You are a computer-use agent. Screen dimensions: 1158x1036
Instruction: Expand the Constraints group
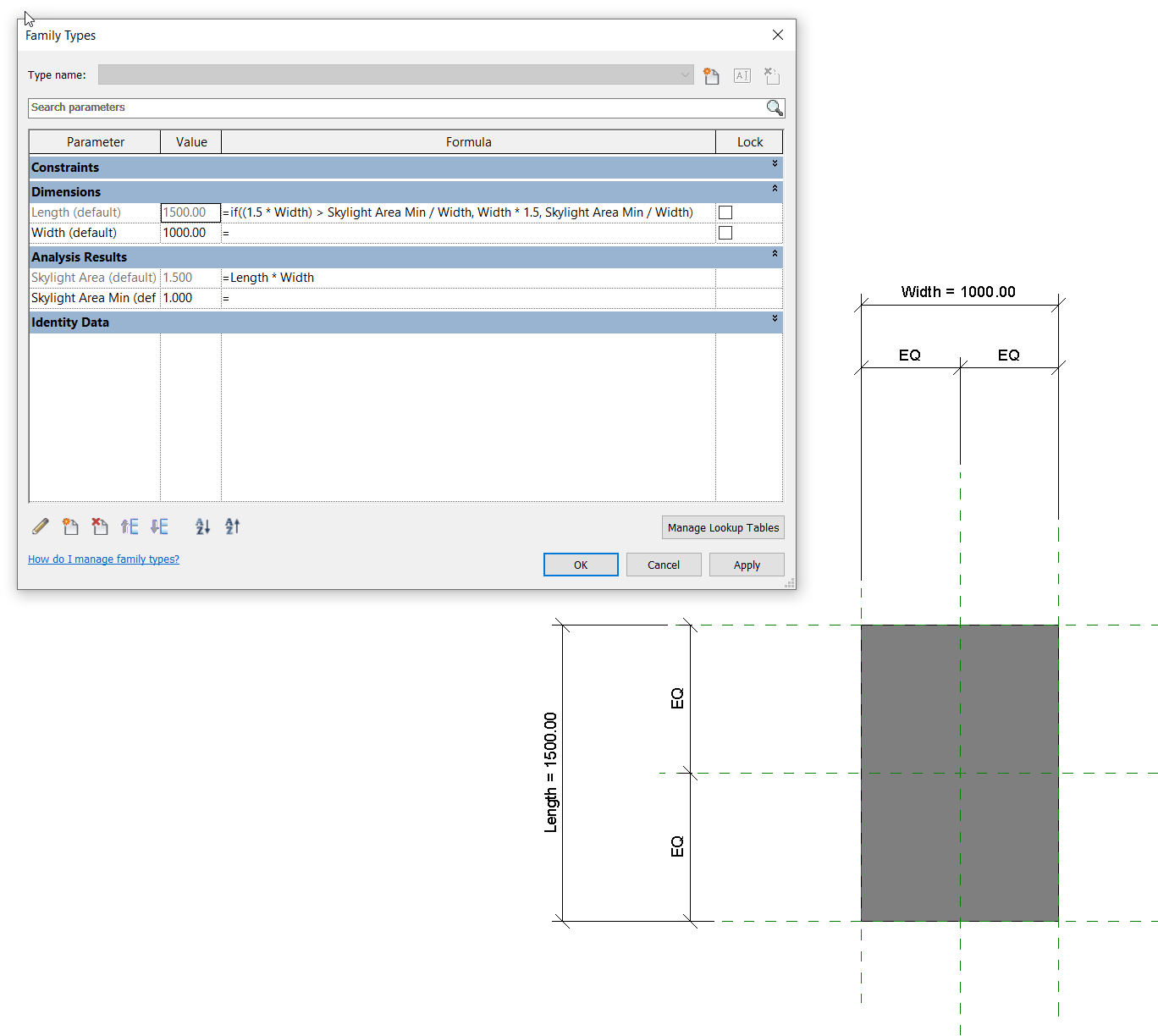[775, 164]
